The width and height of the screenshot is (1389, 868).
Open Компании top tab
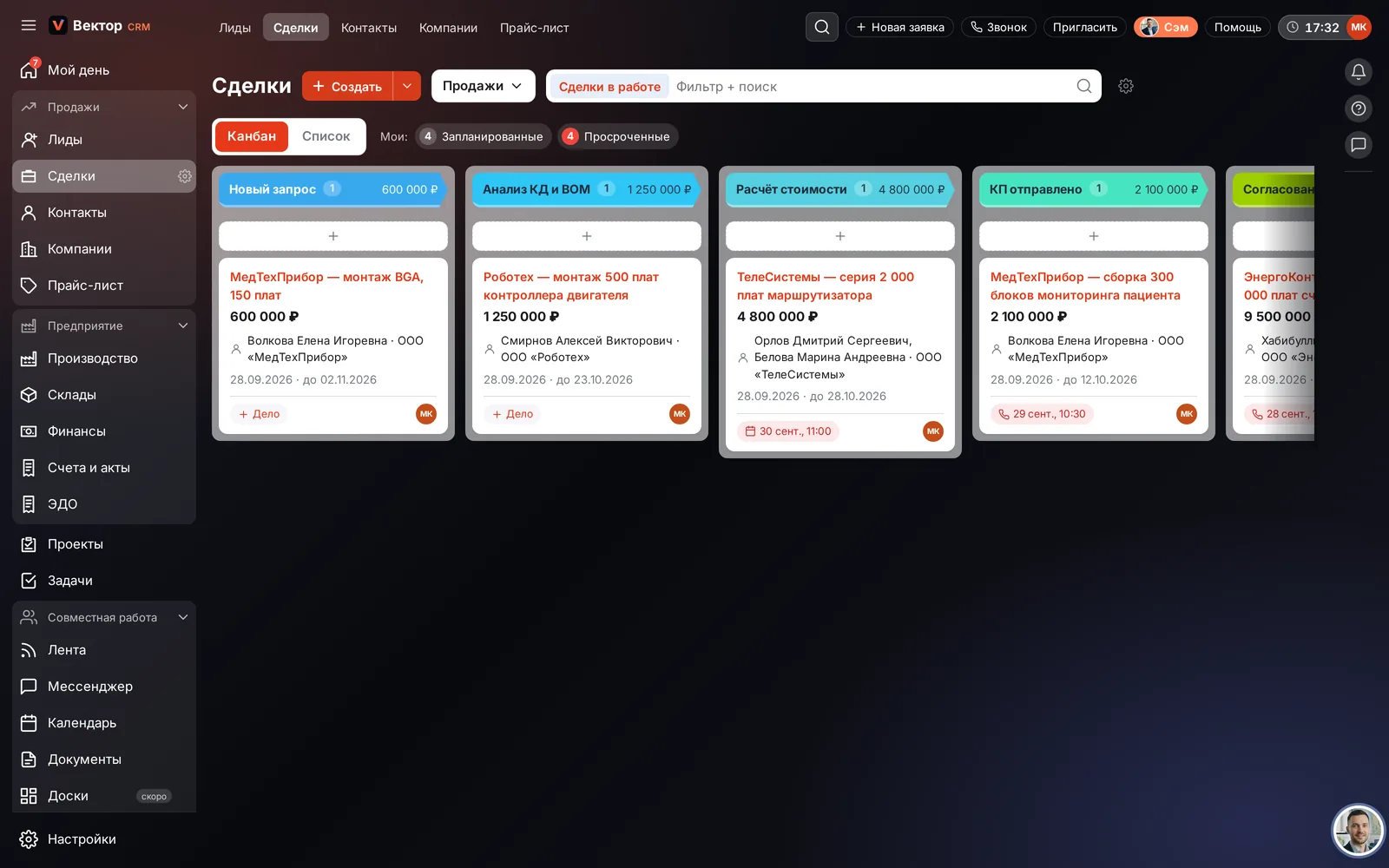448,28
